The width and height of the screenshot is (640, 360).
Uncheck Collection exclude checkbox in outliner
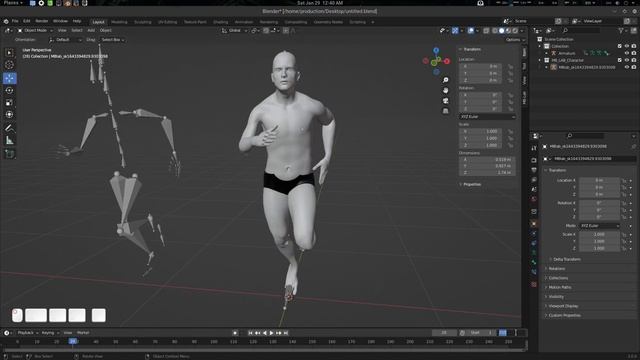(620, 46)
